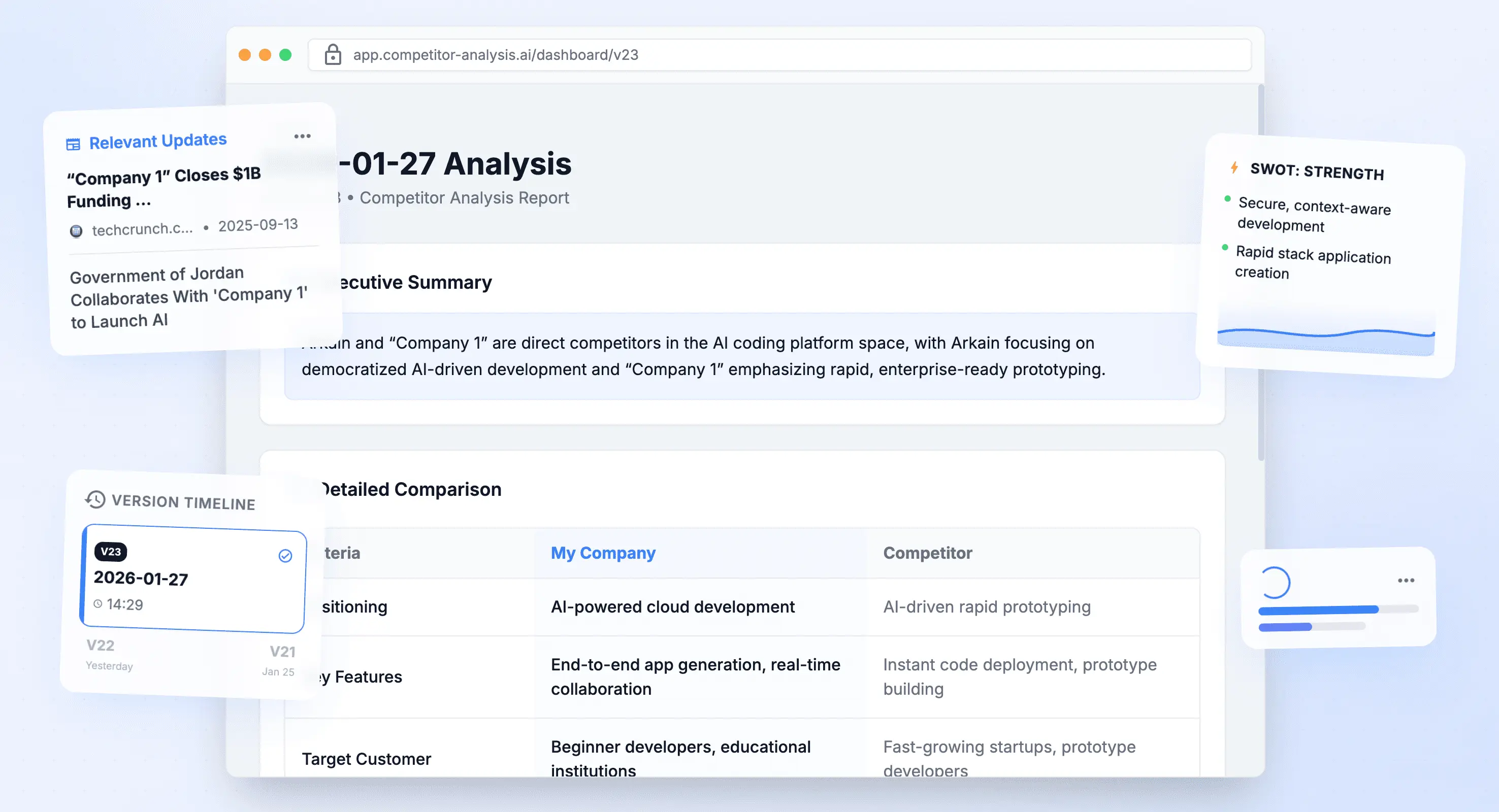Click the clock icon beside 14:29
Viewport: 1499px width, 812px height.
tap(98, 604)
